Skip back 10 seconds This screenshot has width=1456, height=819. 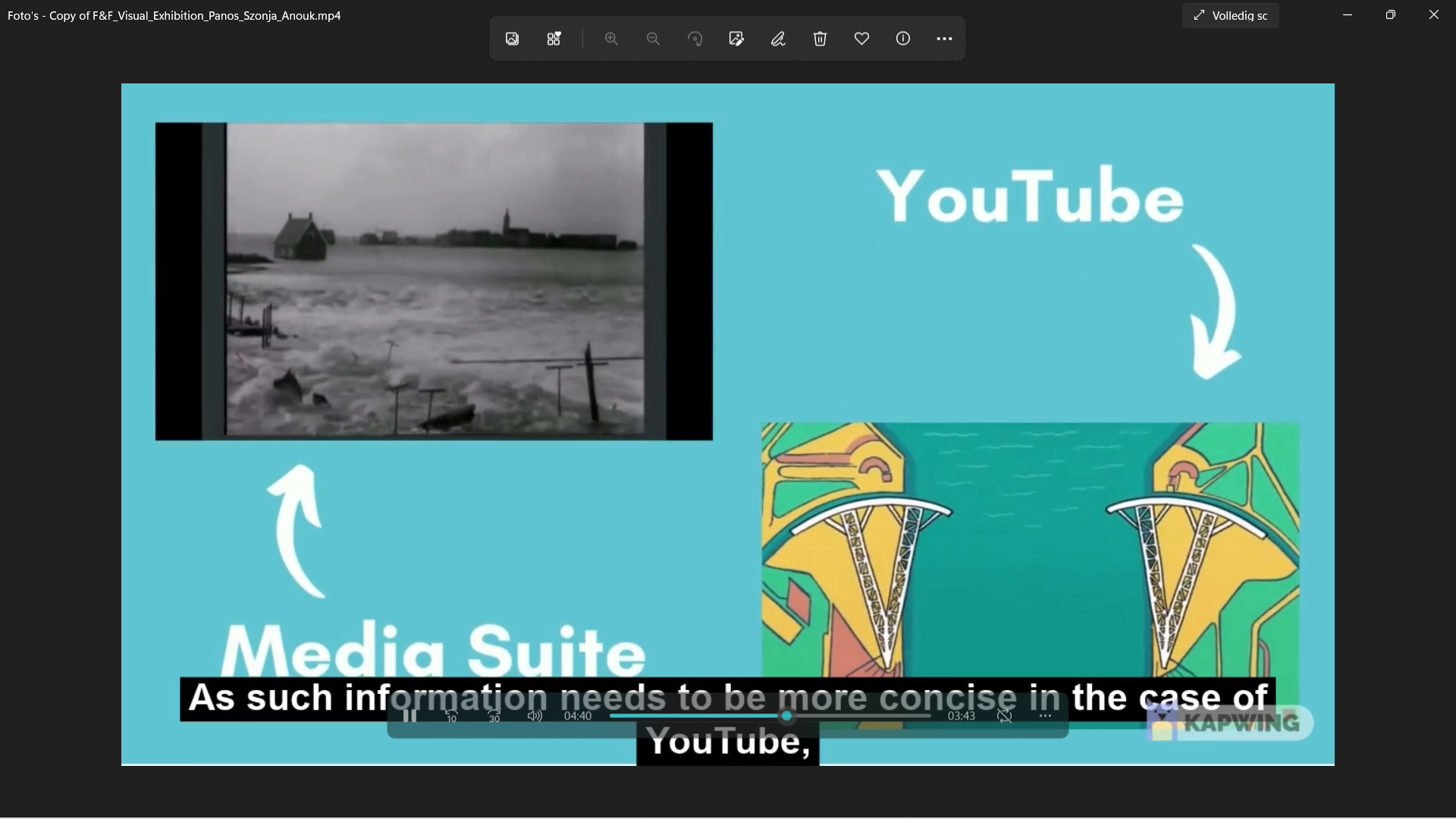tap(451, 716)
